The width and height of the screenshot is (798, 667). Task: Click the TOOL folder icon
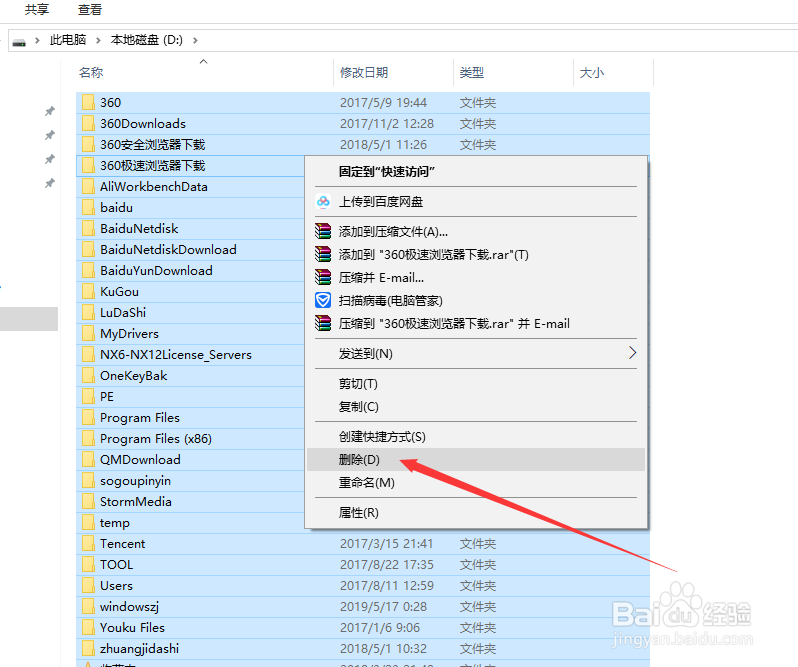[x=88, y=564]
